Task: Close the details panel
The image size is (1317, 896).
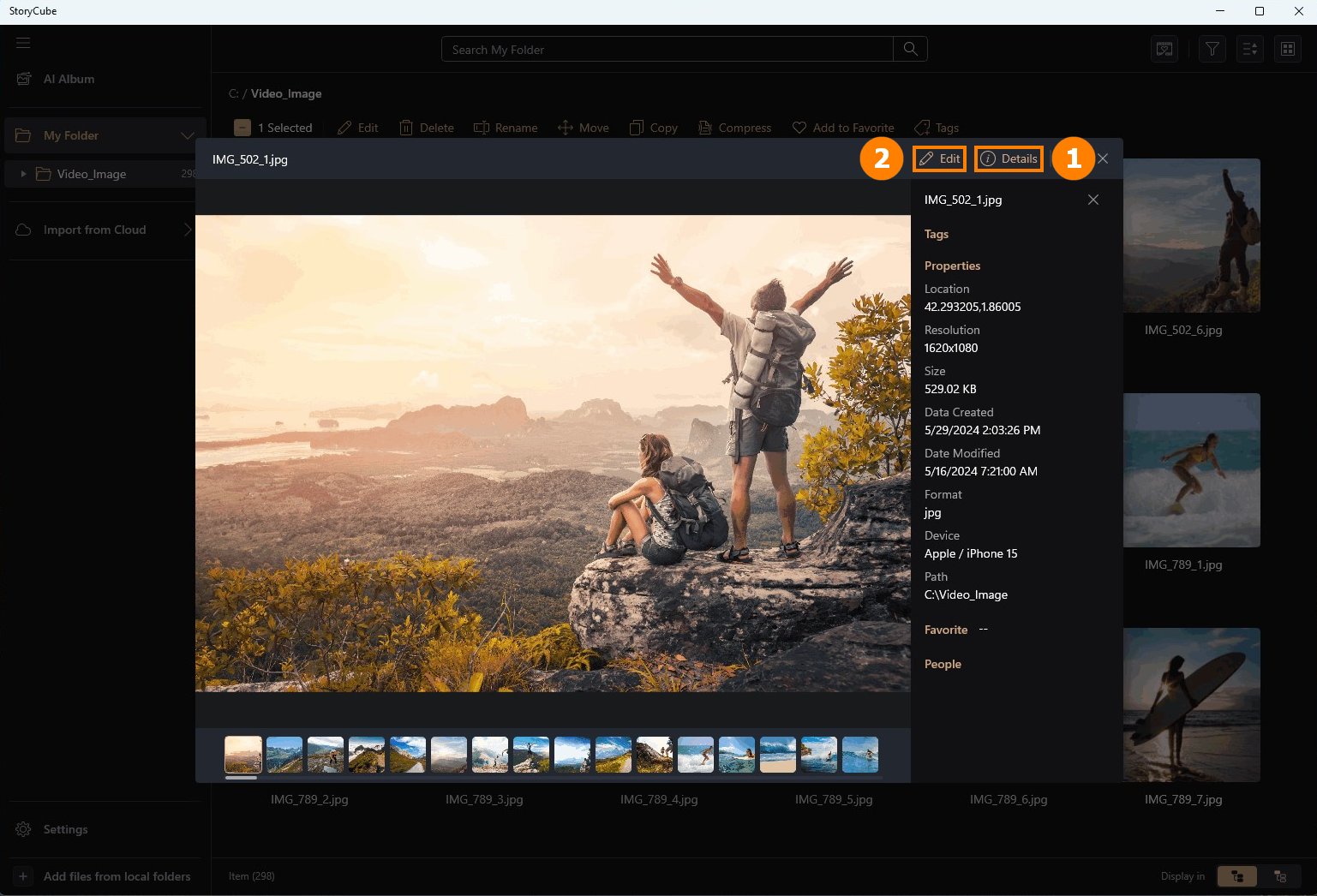Action: (1093, 200)
